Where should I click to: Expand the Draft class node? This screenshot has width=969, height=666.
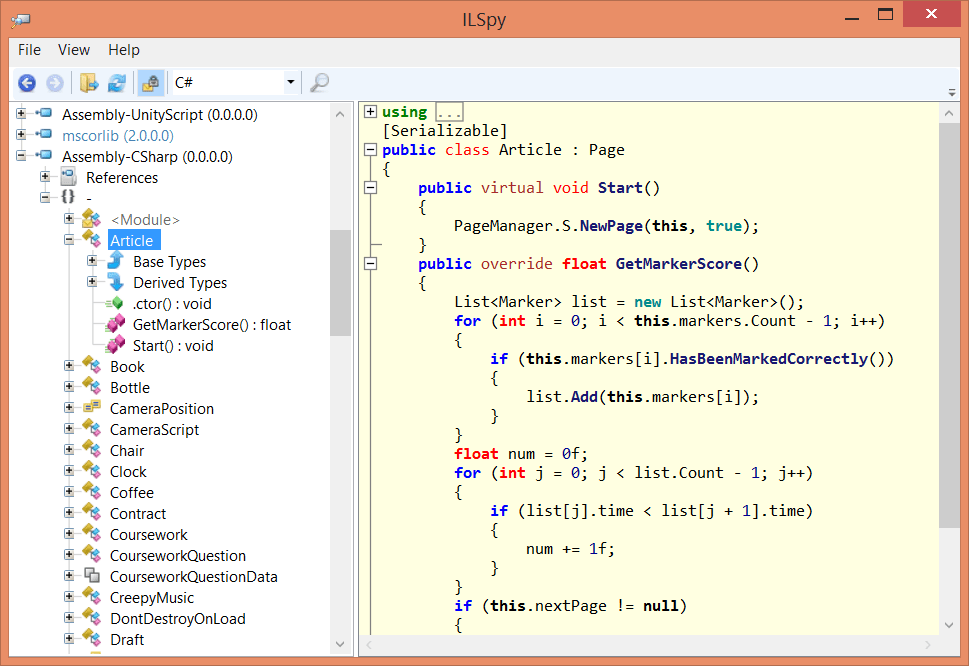[x=69, y=639]
